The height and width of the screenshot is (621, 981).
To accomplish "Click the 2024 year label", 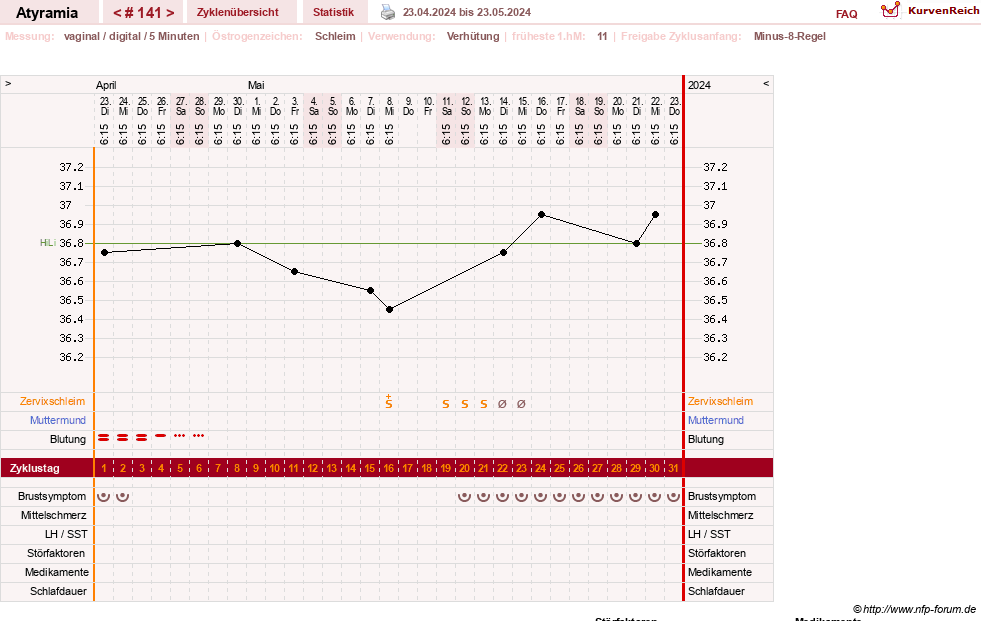I will [699, 85].
